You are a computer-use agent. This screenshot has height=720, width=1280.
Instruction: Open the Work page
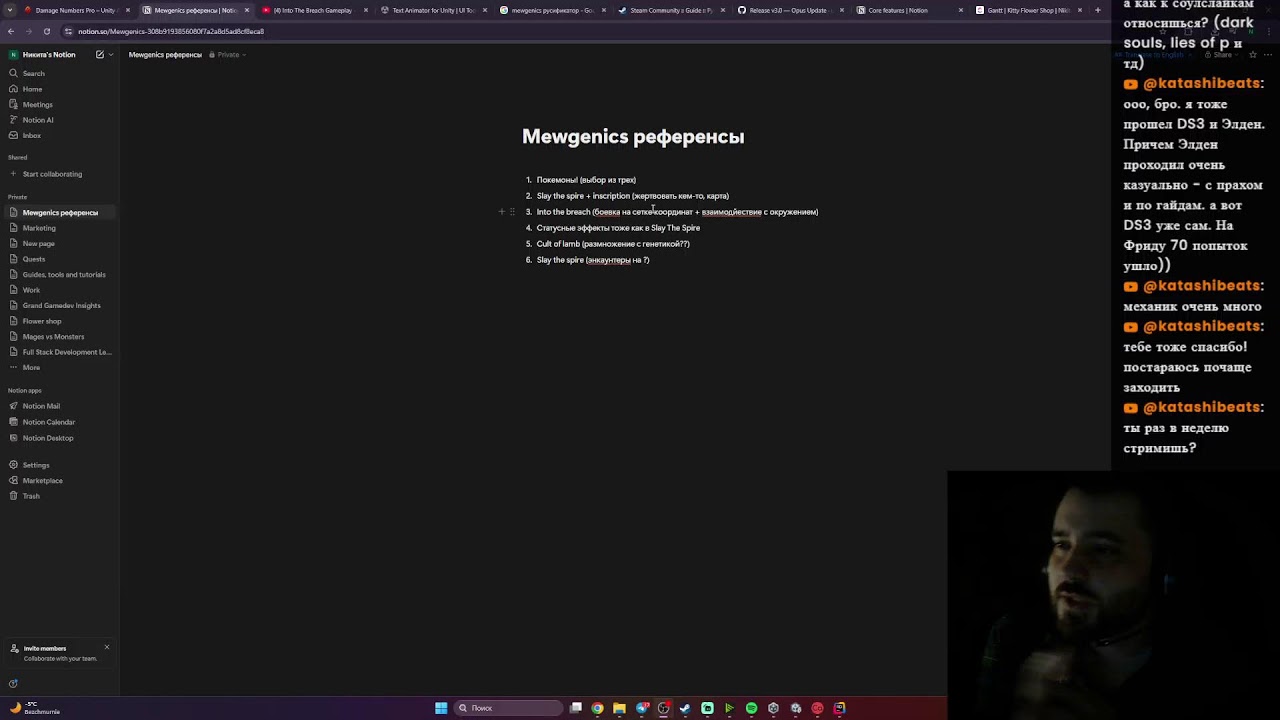point(60,290)
